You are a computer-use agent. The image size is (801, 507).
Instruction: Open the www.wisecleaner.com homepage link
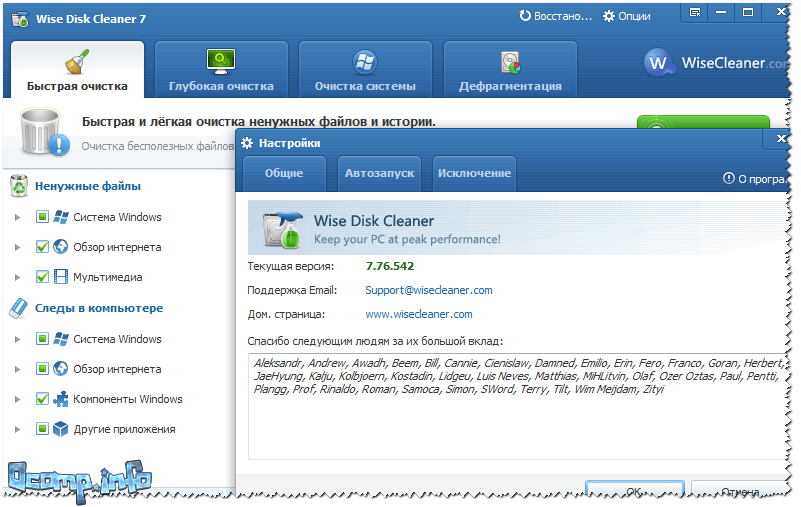pyautogui.click(x=419, y=314)
